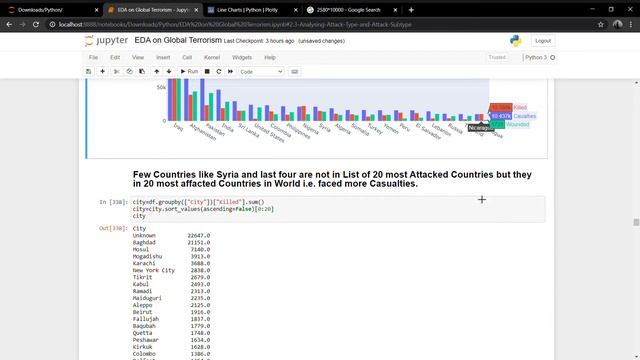This screenshot has width=640, height=360.
Task: Open the Kernel menu
Action: pyautogui.click(x=212, y=58)
